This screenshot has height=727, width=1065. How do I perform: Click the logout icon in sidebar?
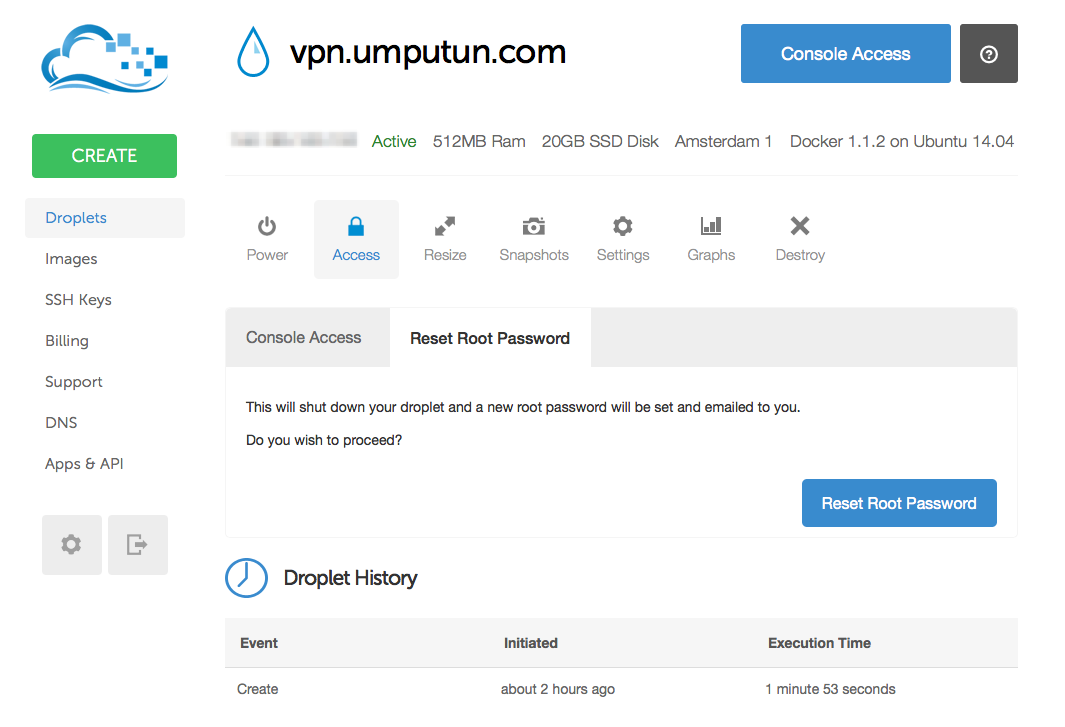[x=137, y=545]
